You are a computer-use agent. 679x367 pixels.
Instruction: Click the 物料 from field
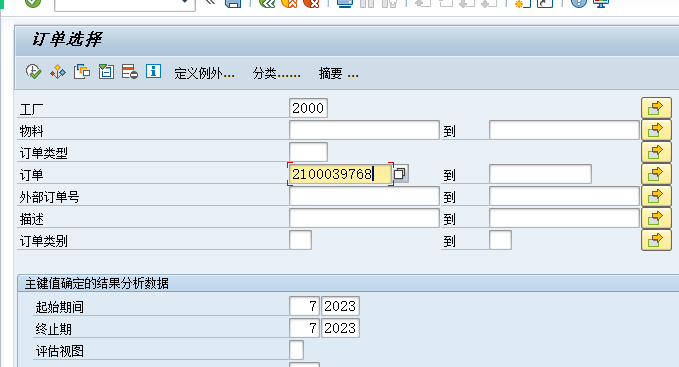pos(364,130)
